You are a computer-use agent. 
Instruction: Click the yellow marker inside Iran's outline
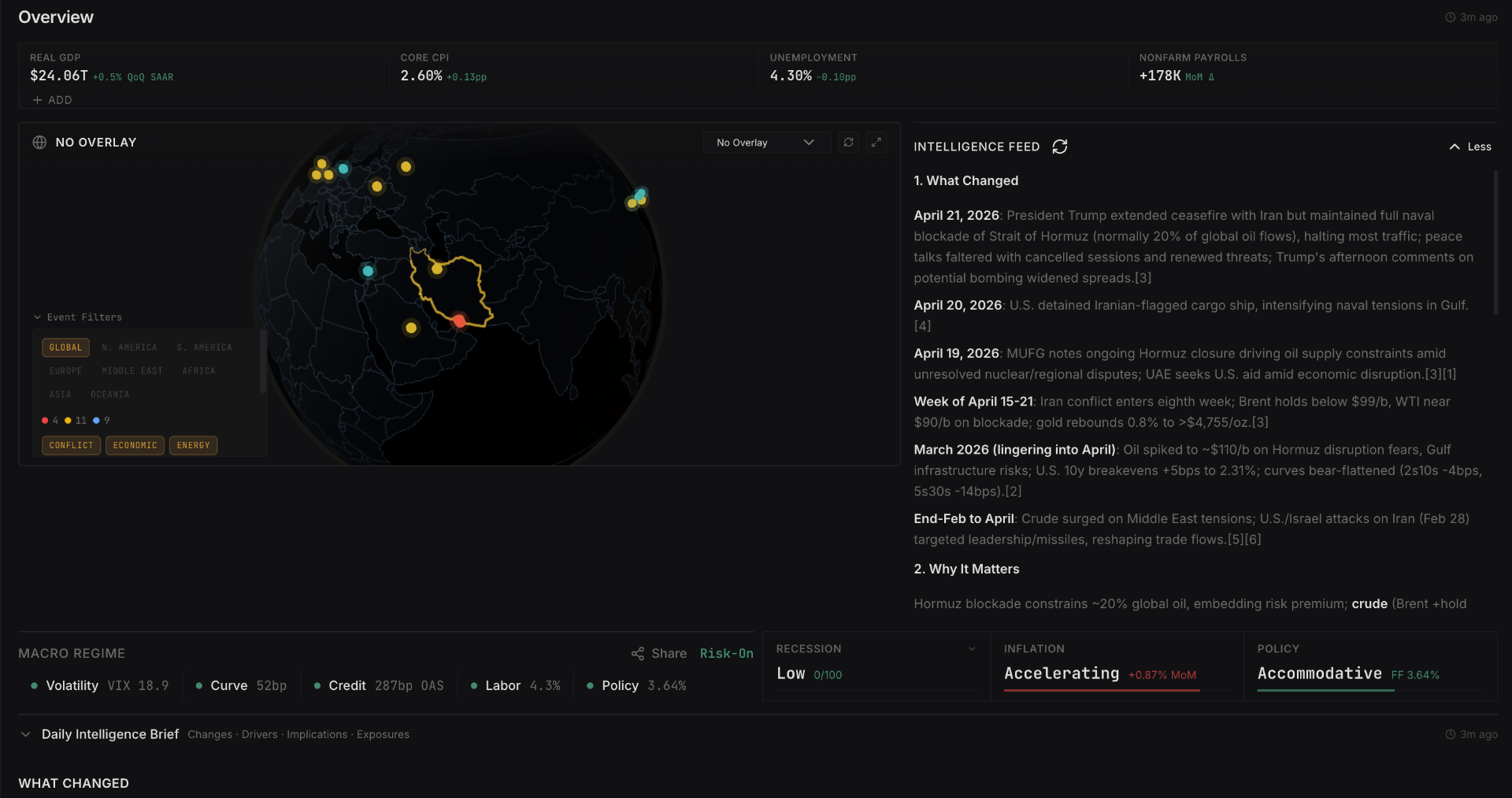437,269
